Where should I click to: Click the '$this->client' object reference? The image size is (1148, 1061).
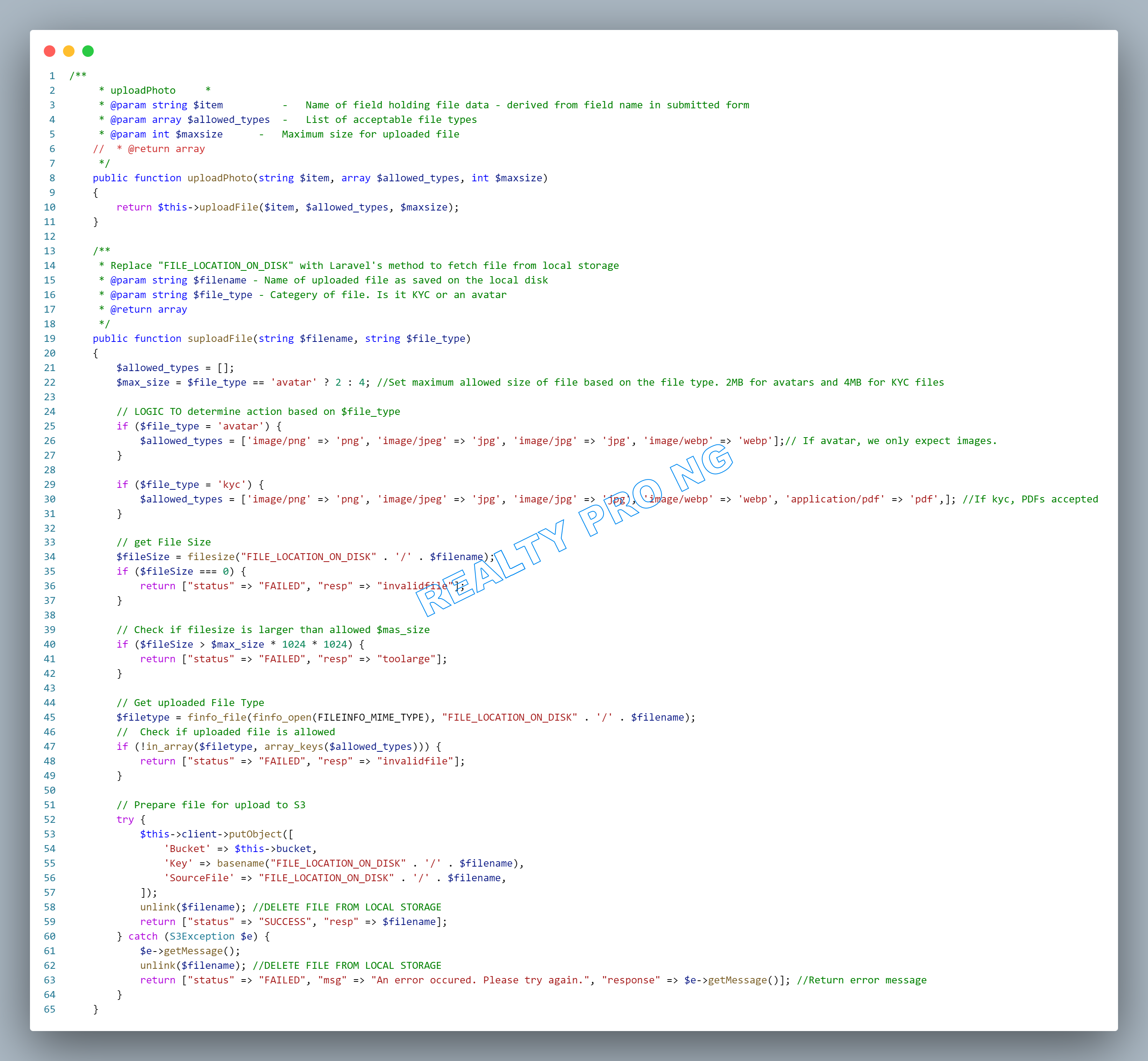[179, 834]
